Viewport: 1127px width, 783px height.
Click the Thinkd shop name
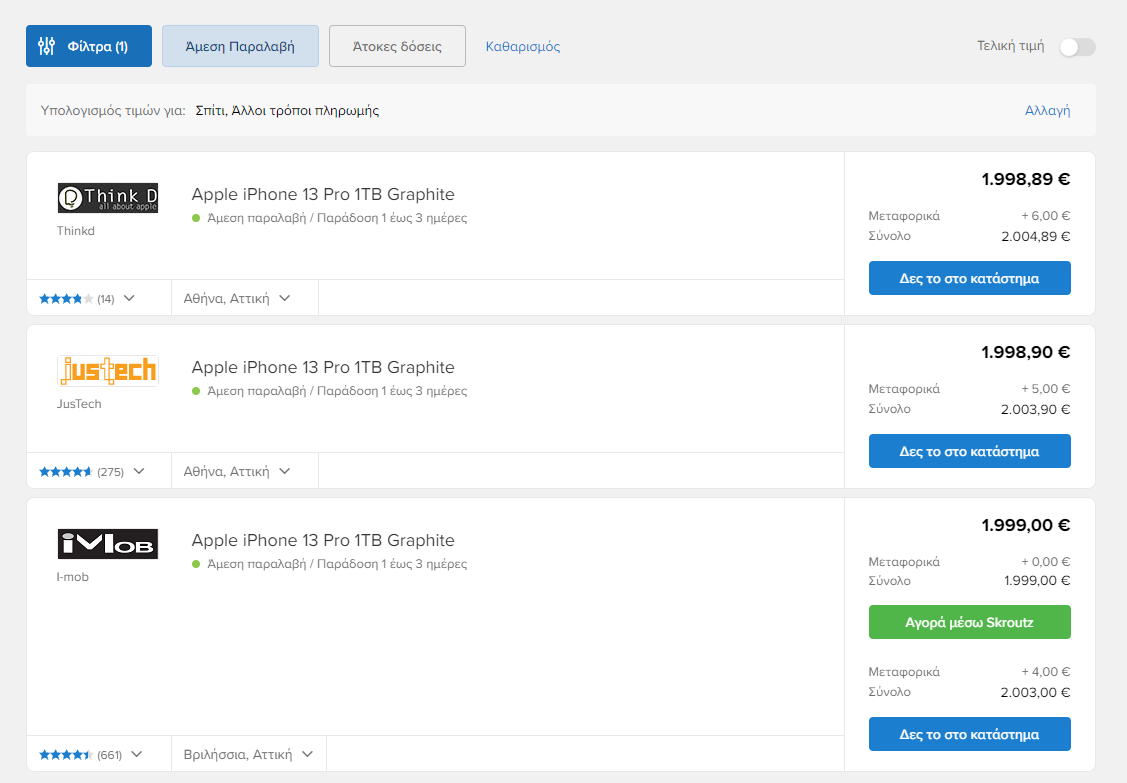pyautogui.click(x=75, y=231)
